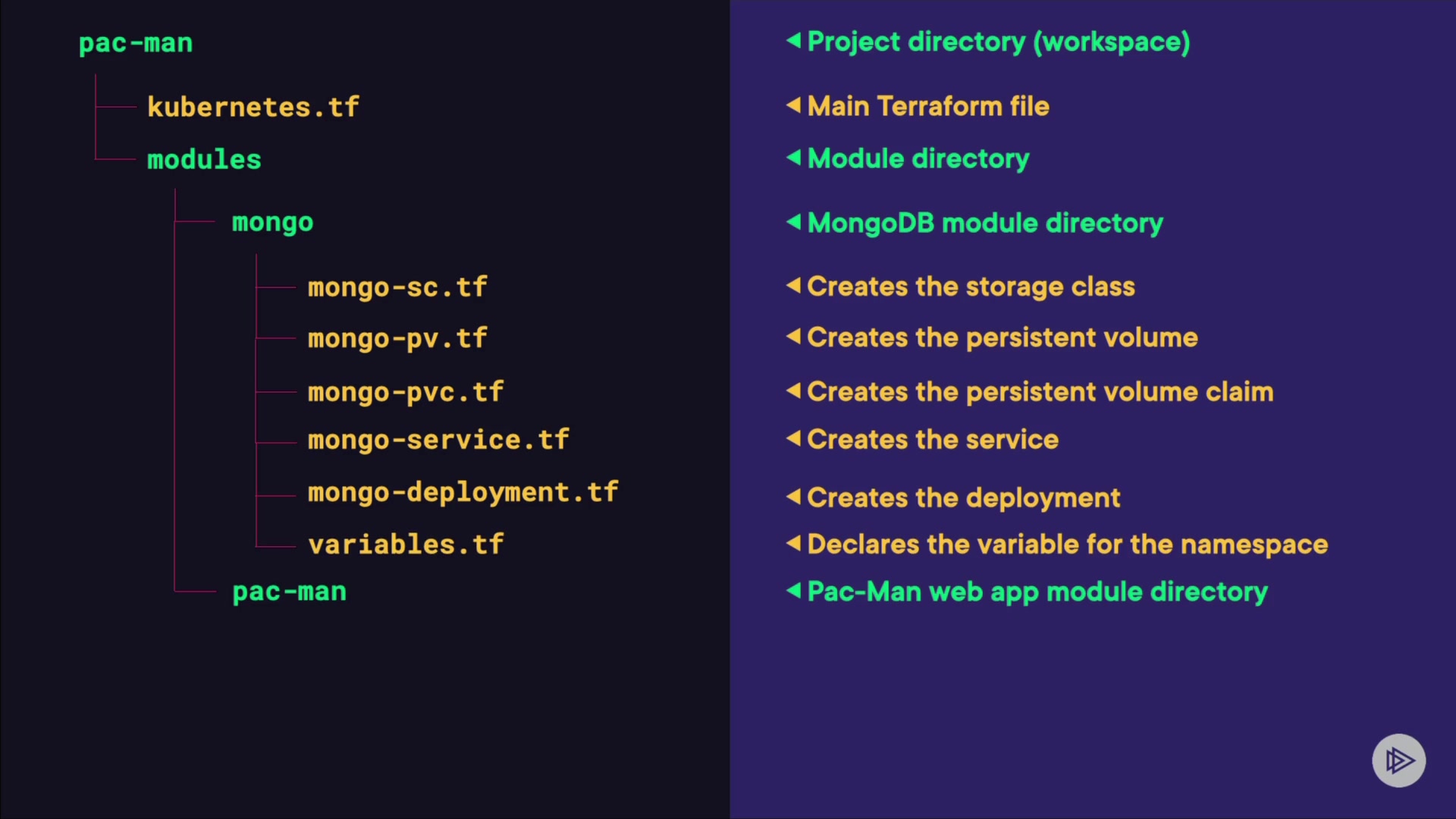The image size is (1456, 819).
Task: Click the arrow beside Module directory
Action: pyautogui.click(x=793, y=158)
